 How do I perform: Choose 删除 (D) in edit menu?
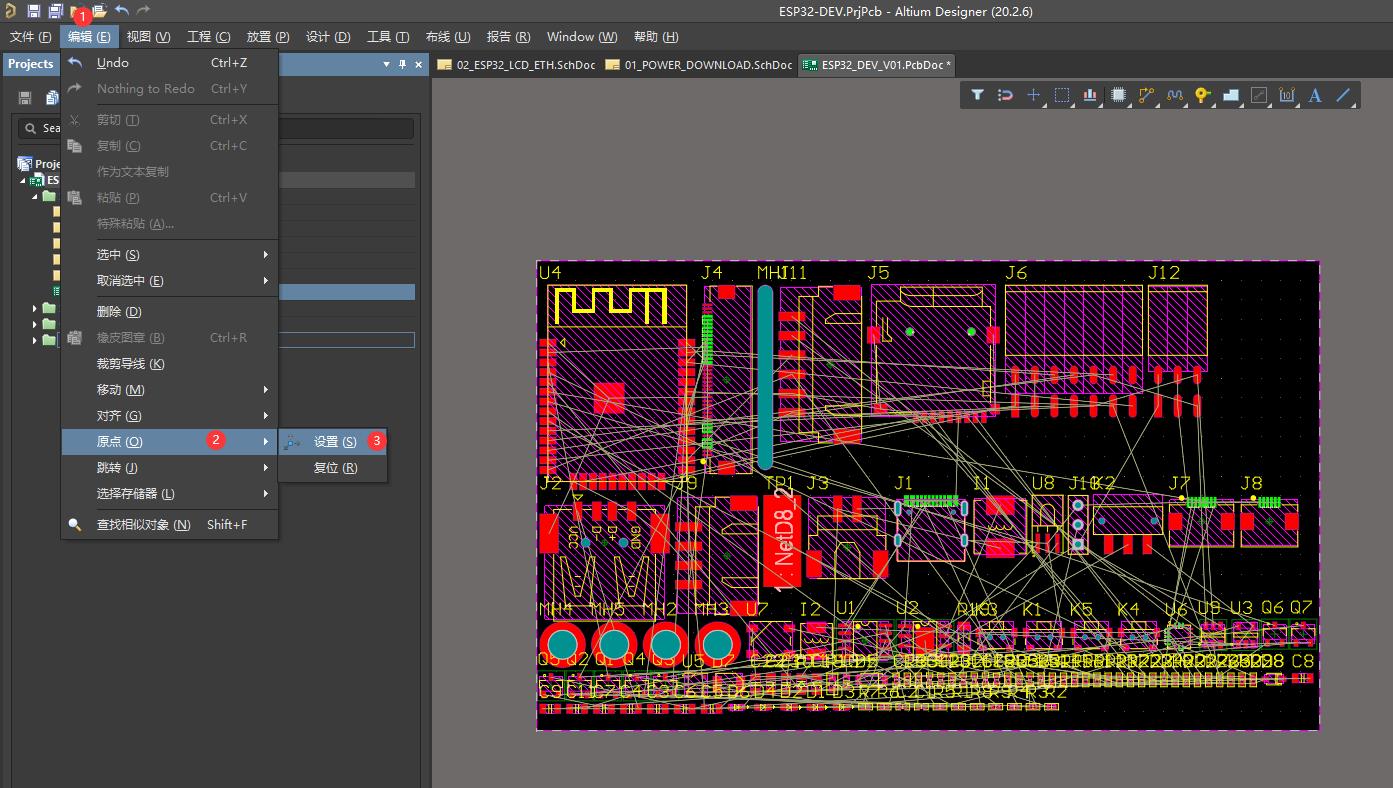tap(170, 311)
